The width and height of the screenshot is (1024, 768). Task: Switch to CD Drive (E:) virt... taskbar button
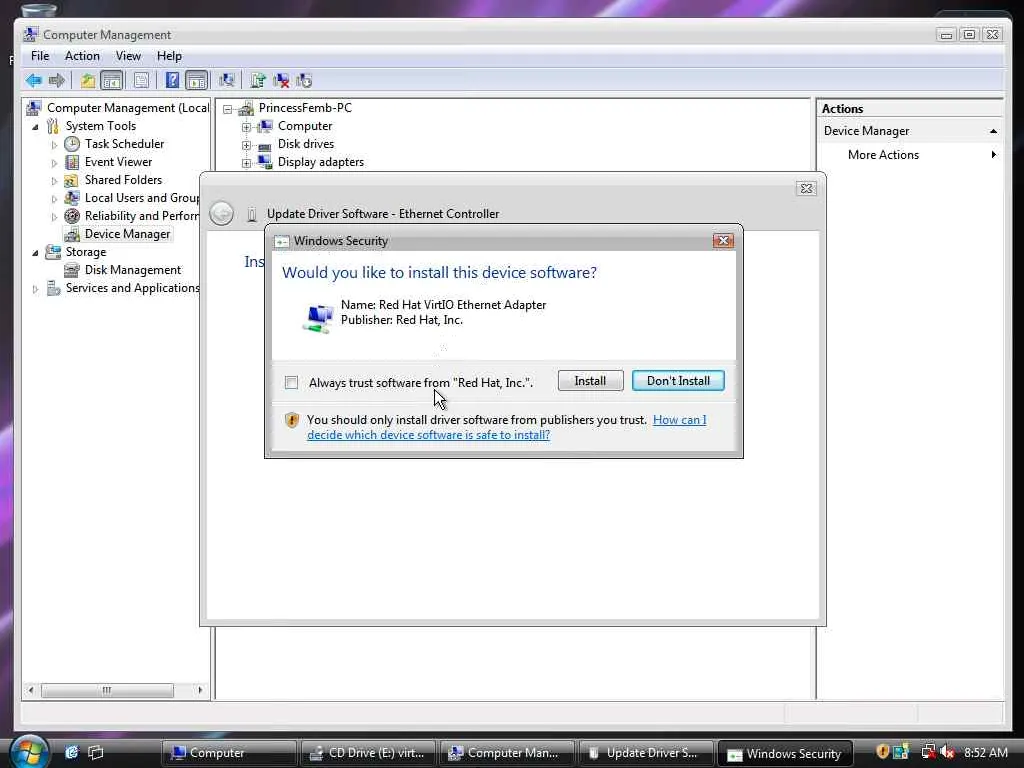click(x=368, y=753)
